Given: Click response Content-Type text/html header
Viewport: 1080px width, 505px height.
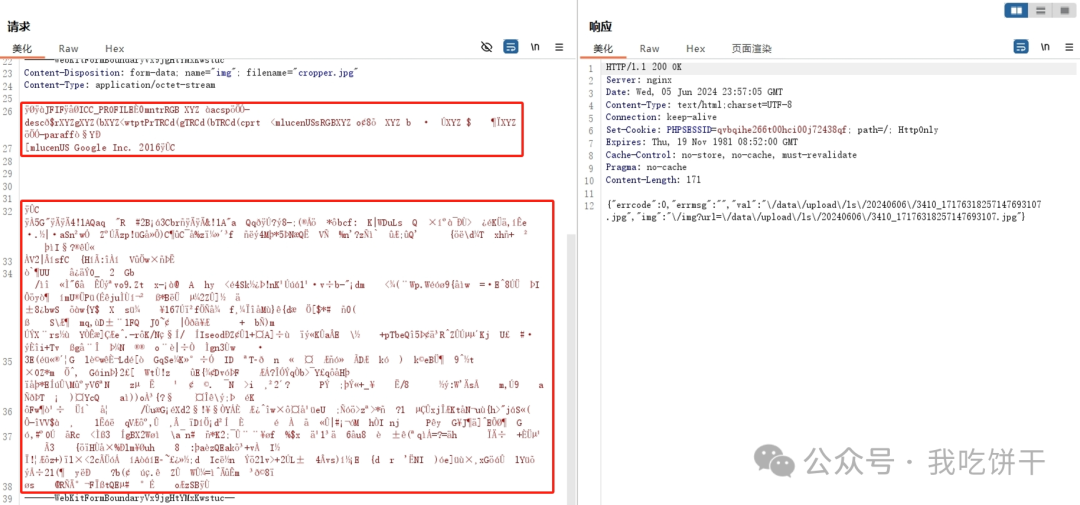Looking at the screenshot, I should tap(698, 105).
